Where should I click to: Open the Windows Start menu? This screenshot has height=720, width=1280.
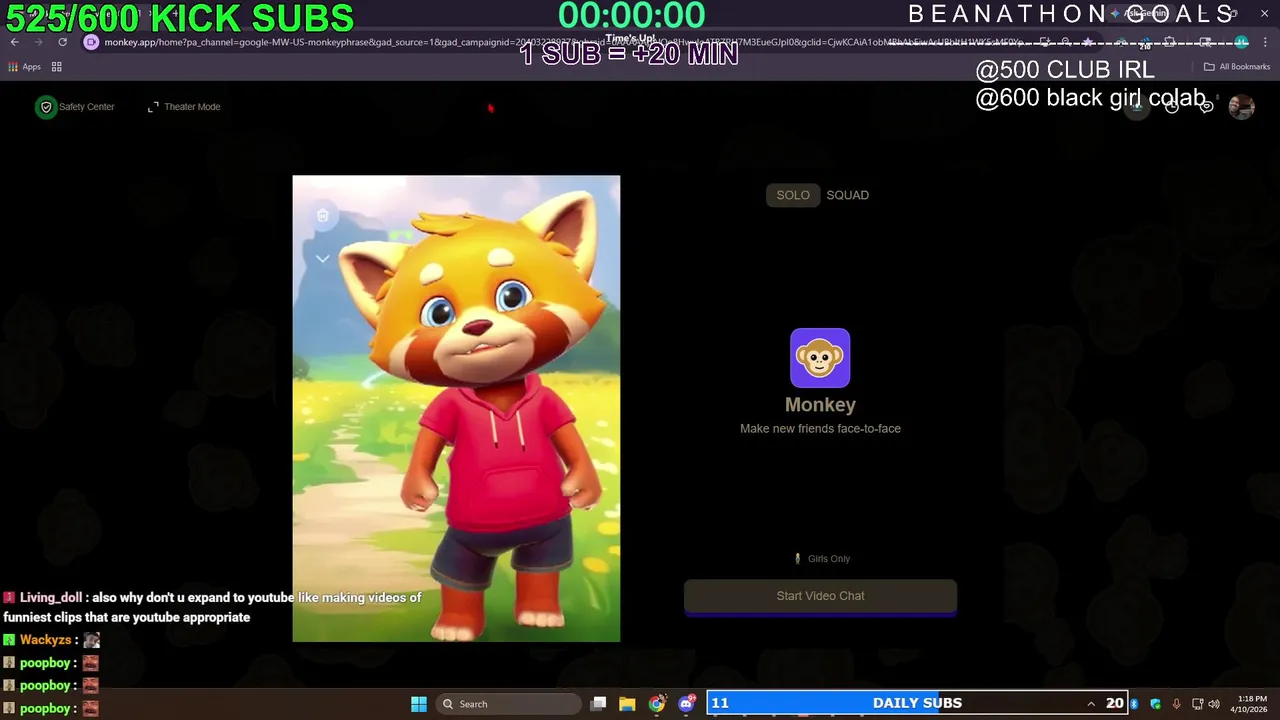[x=419, y=704]
